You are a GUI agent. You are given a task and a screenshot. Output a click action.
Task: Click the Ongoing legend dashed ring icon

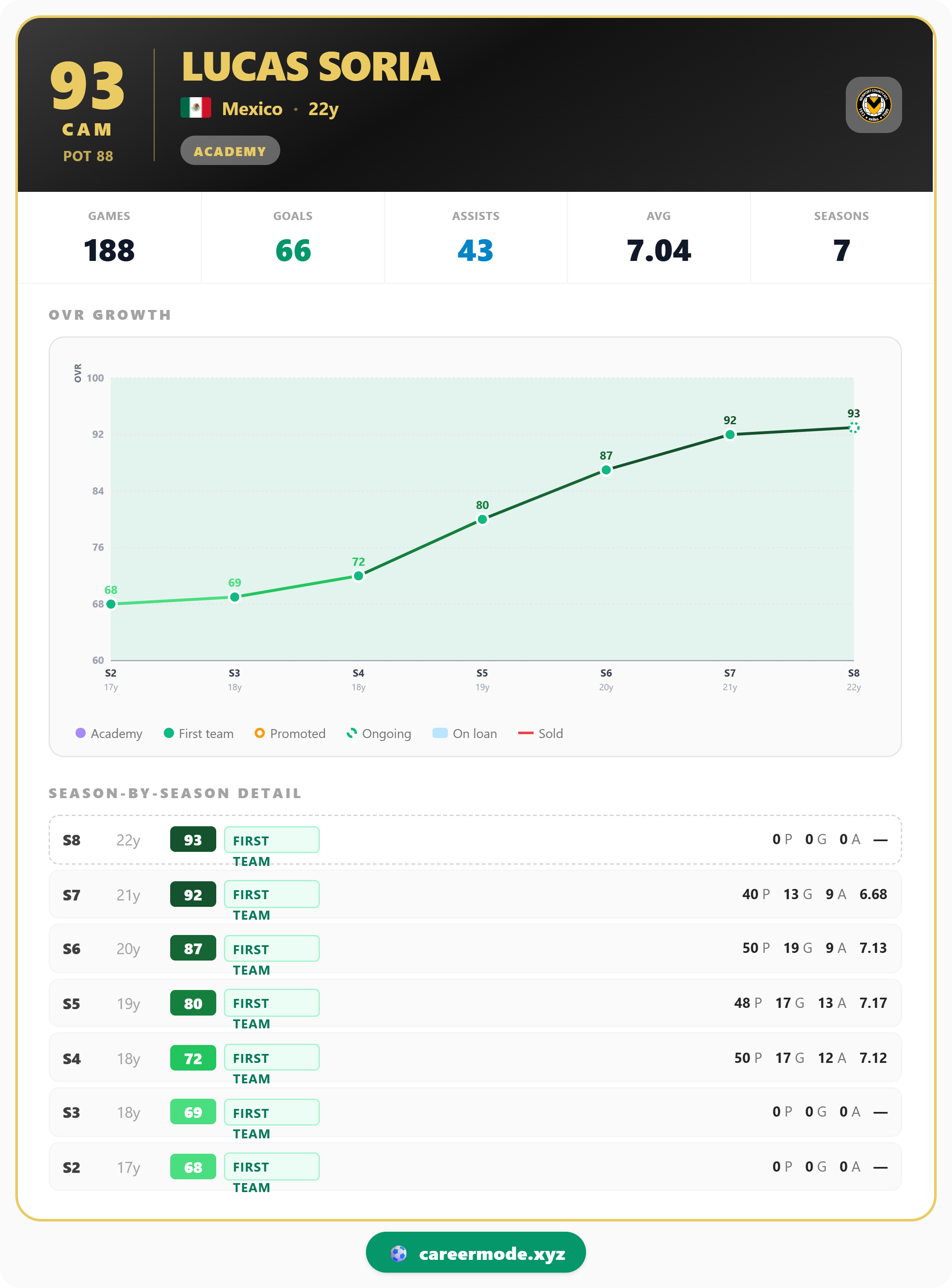pos(351,733)
